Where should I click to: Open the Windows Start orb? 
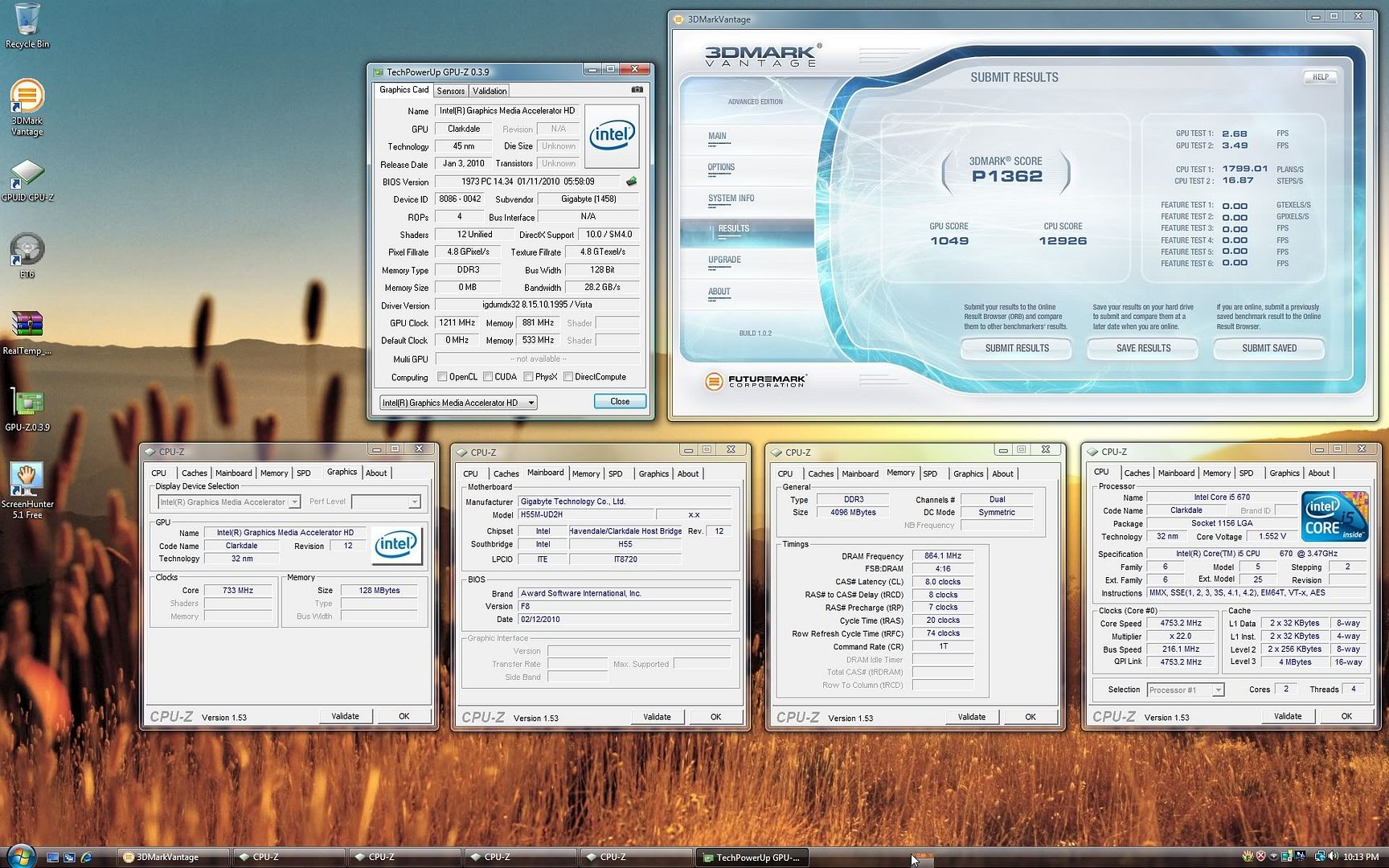click(19, 856)
